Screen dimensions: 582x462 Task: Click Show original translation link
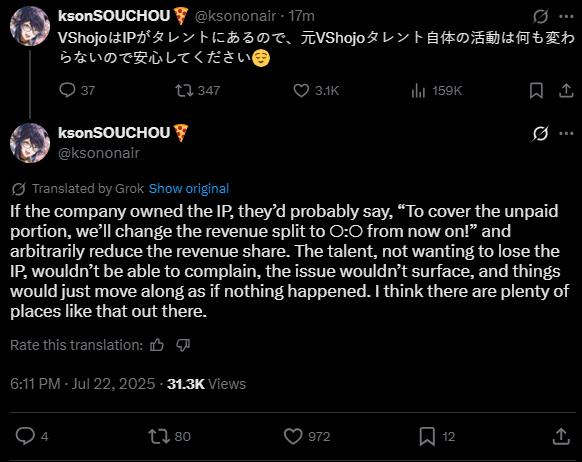pyautogui.click(x=189, y=189)
